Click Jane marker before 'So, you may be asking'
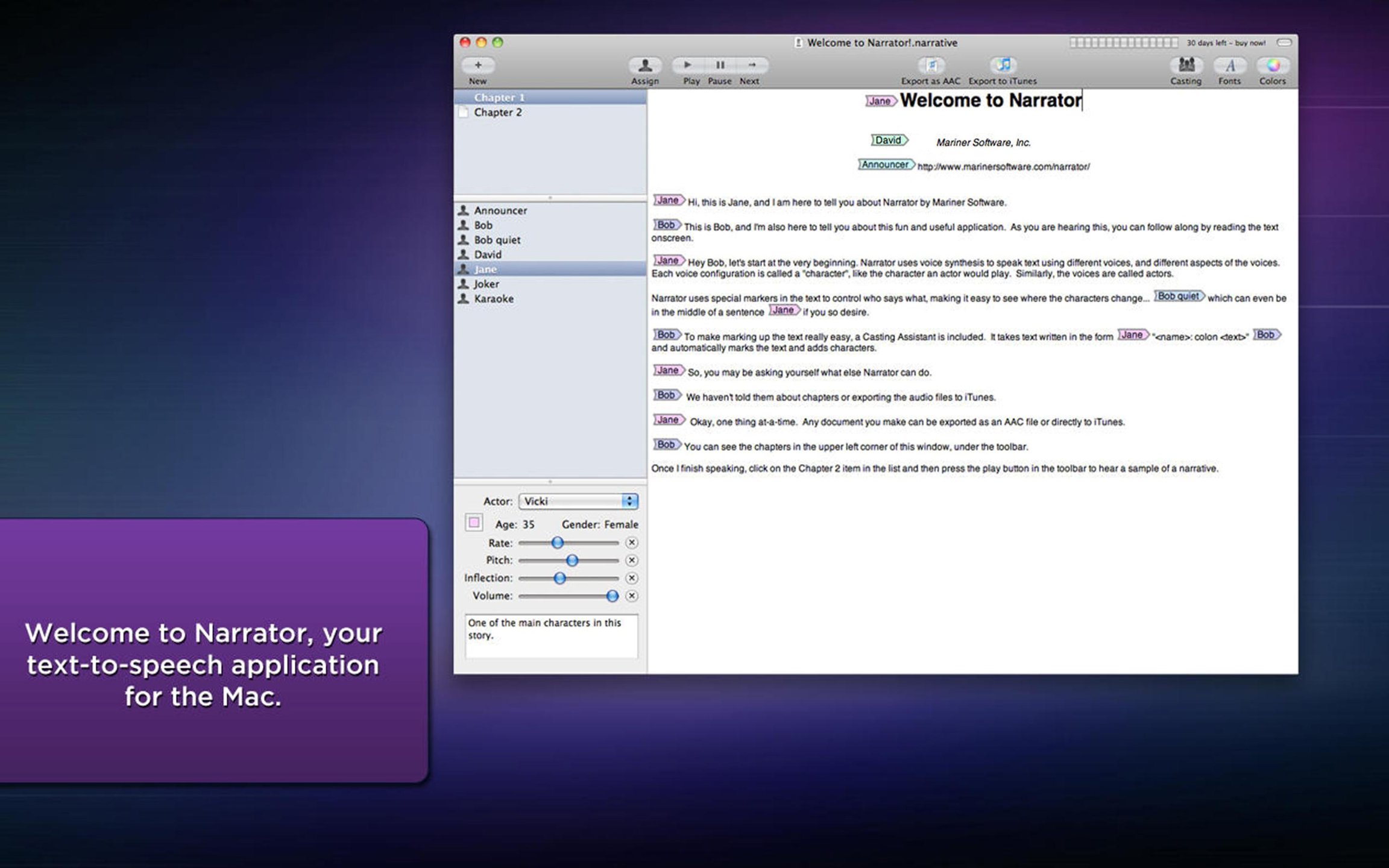 [x=669, y=370]
